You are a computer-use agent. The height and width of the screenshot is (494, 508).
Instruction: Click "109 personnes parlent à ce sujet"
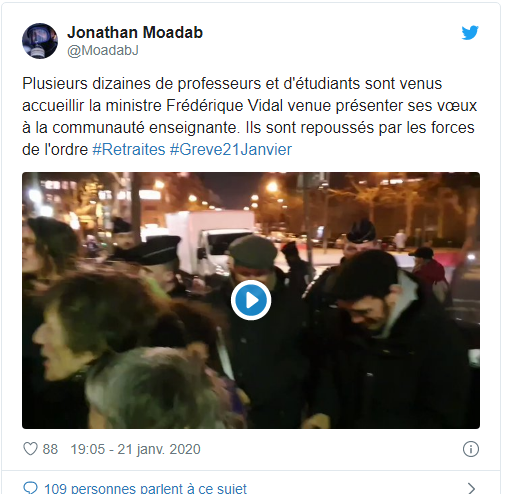[x=145, y=489]
